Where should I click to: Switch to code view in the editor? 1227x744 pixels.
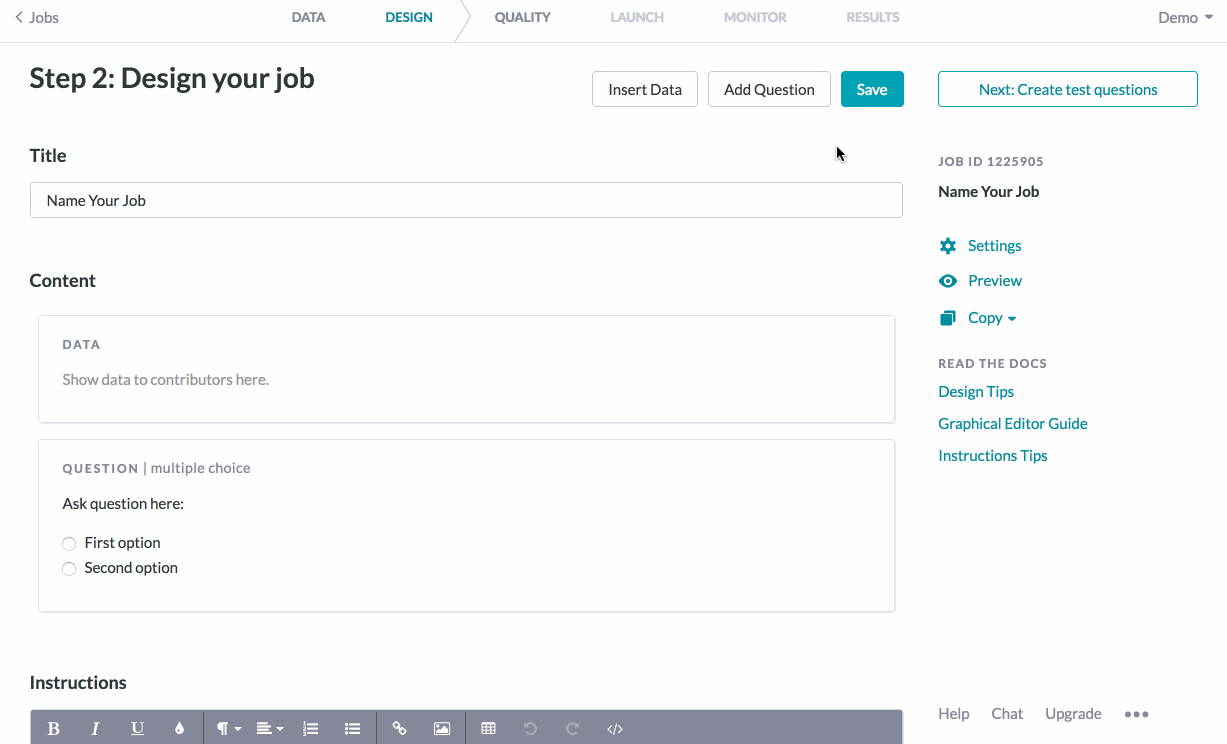click(x=615, y=729)
